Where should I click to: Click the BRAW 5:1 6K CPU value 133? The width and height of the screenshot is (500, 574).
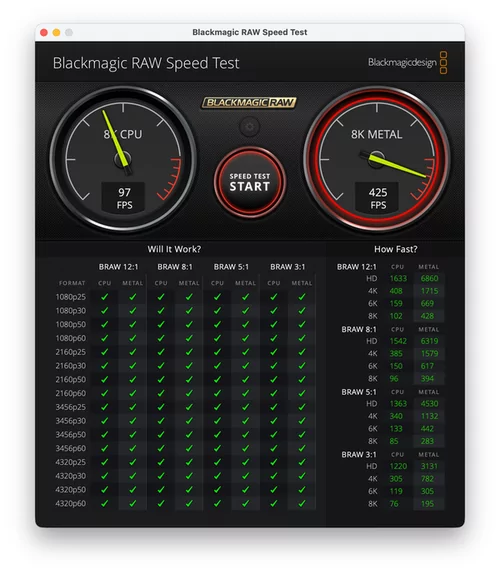396,429
